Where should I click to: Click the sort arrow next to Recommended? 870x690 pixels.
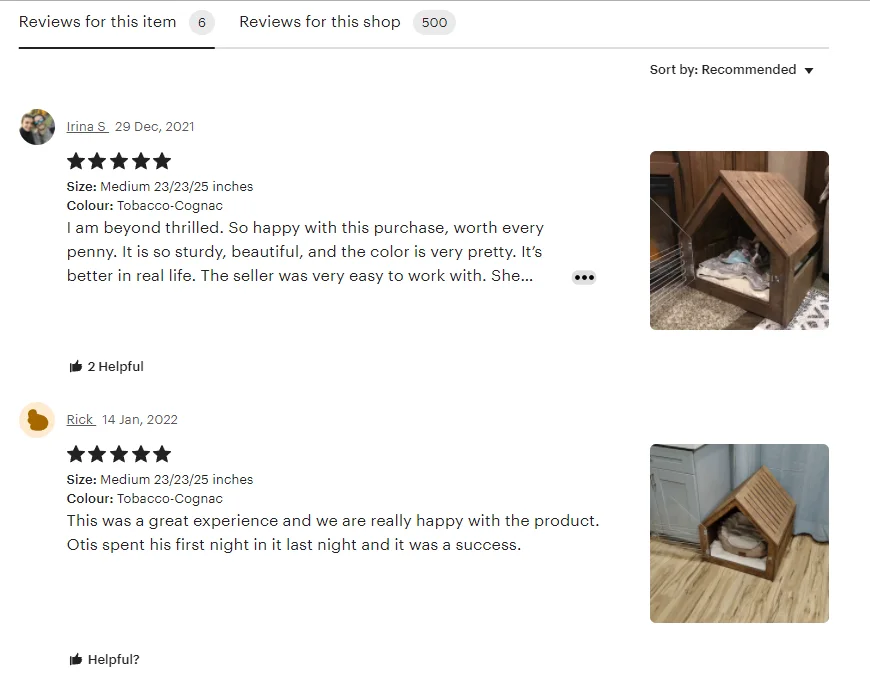tap(810, 70)
